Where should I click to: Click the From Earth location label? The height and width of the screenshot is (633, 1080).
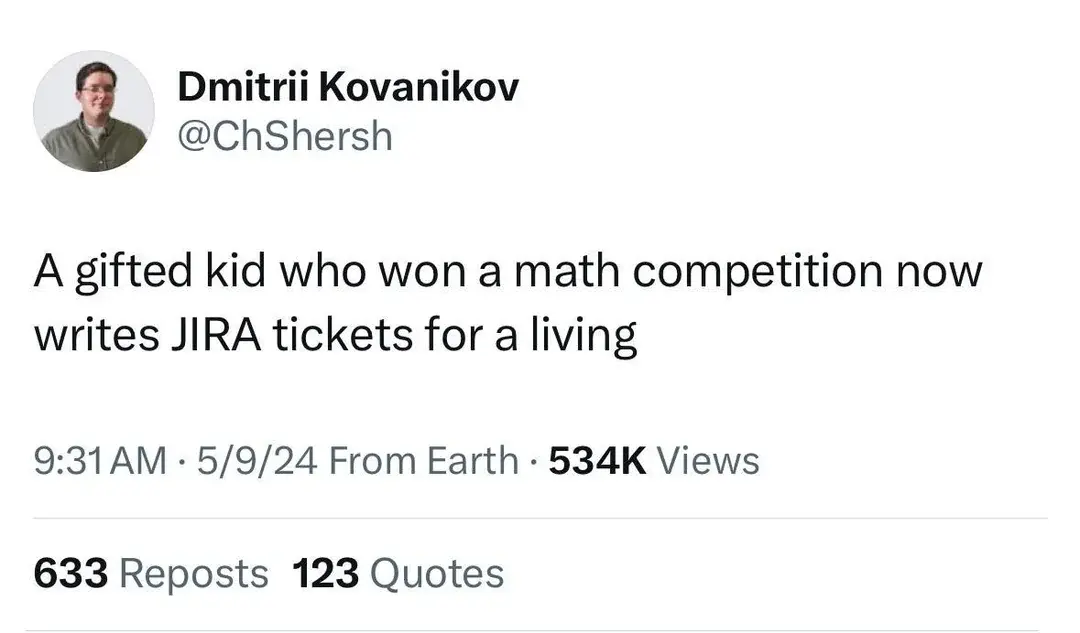click(x=424, y=461)
